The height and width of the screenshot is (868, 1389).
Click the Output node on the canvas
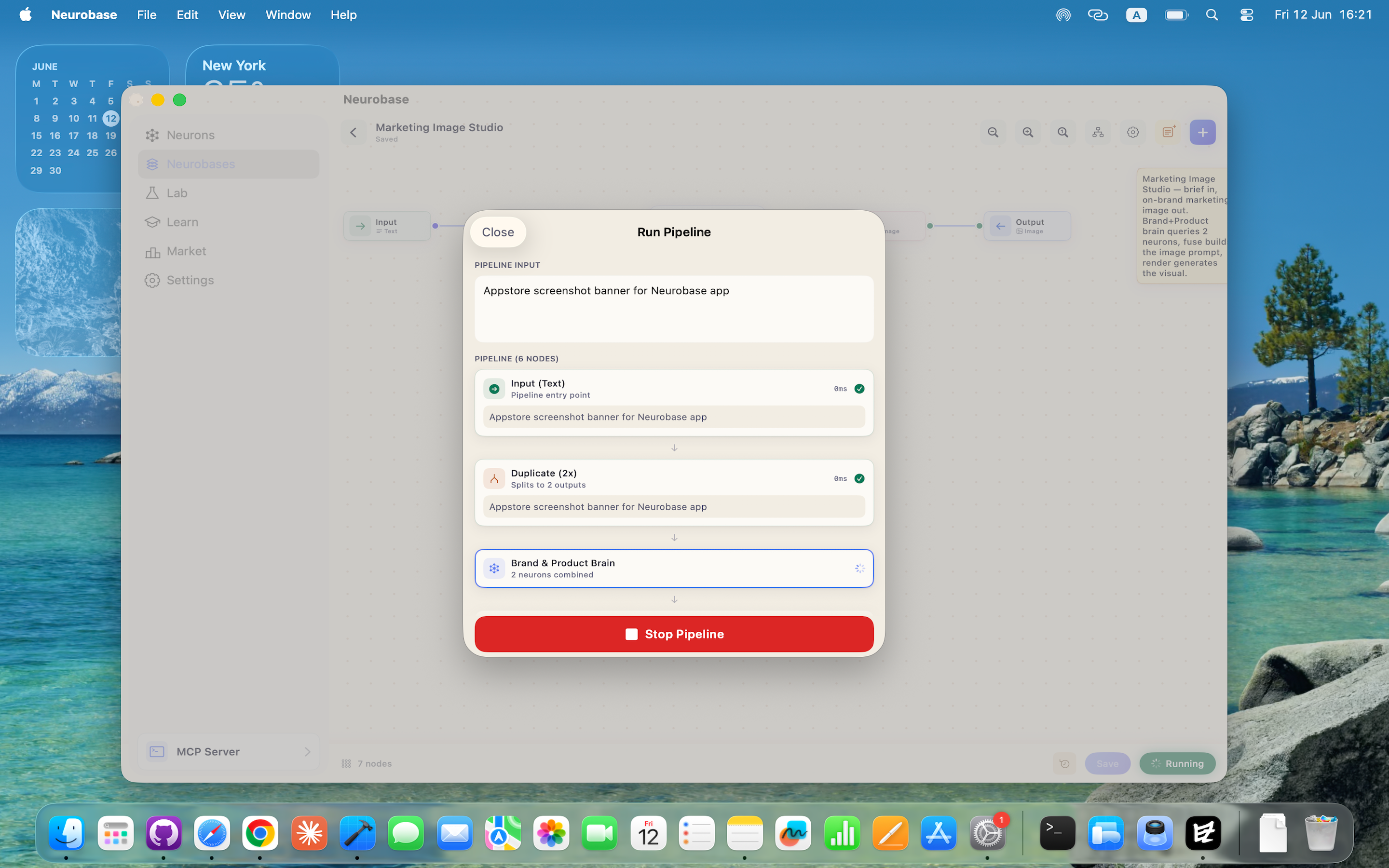pos(1027,226)
